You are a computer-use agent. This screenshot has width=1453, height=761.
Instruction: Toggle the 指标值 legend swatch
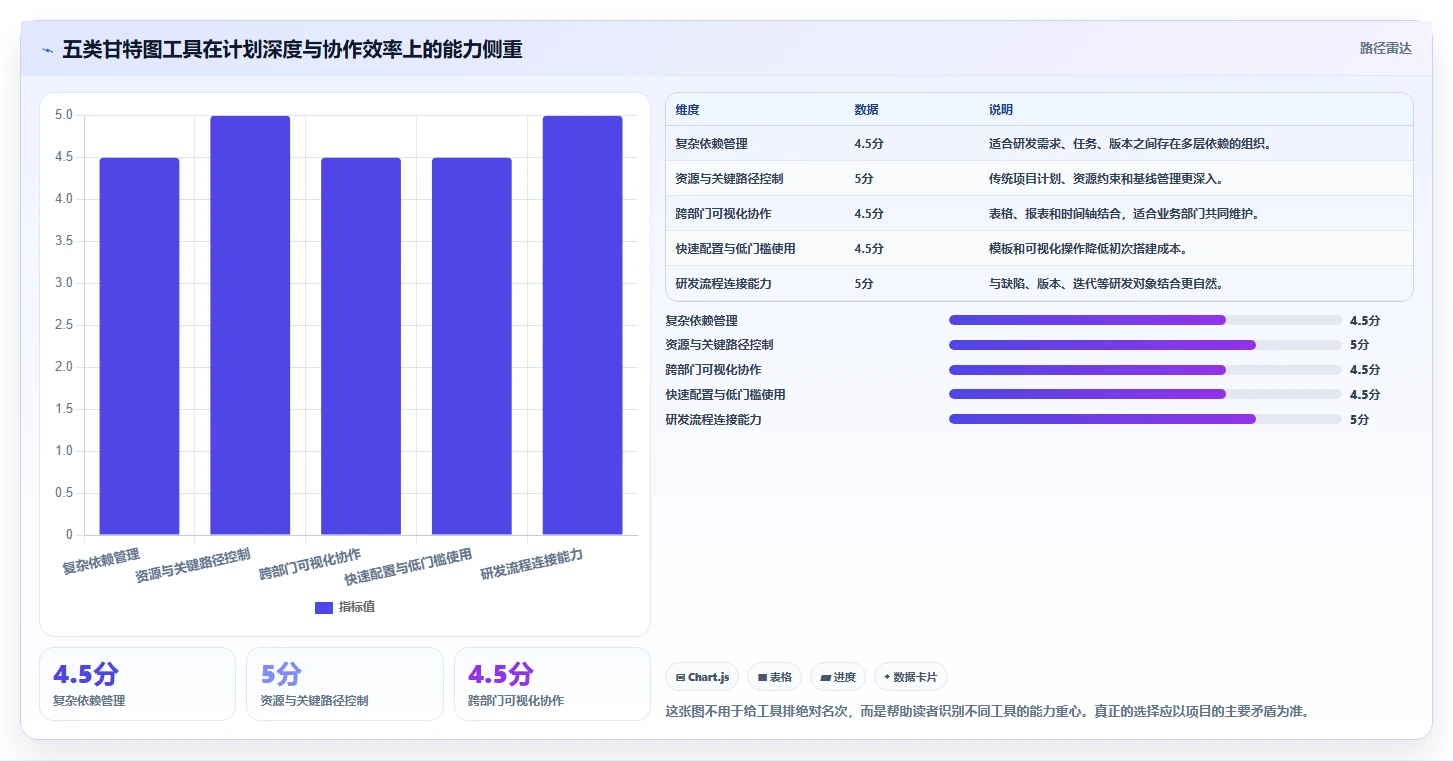(x=323, y=607)
